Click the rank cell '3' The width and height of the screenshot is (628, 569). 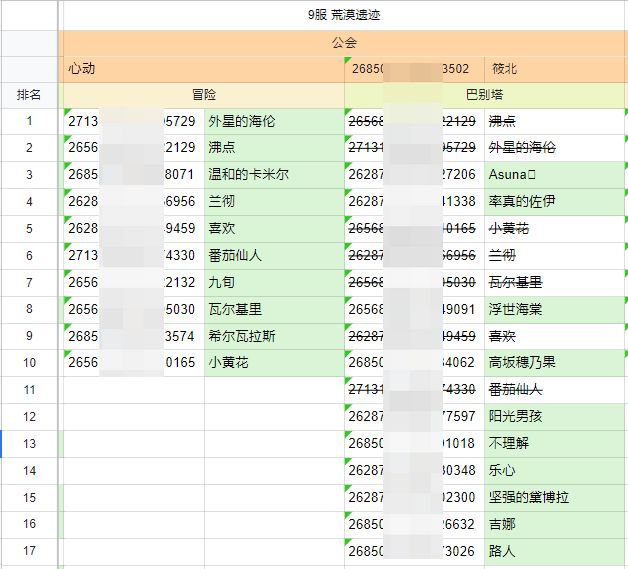coord(29,175)
